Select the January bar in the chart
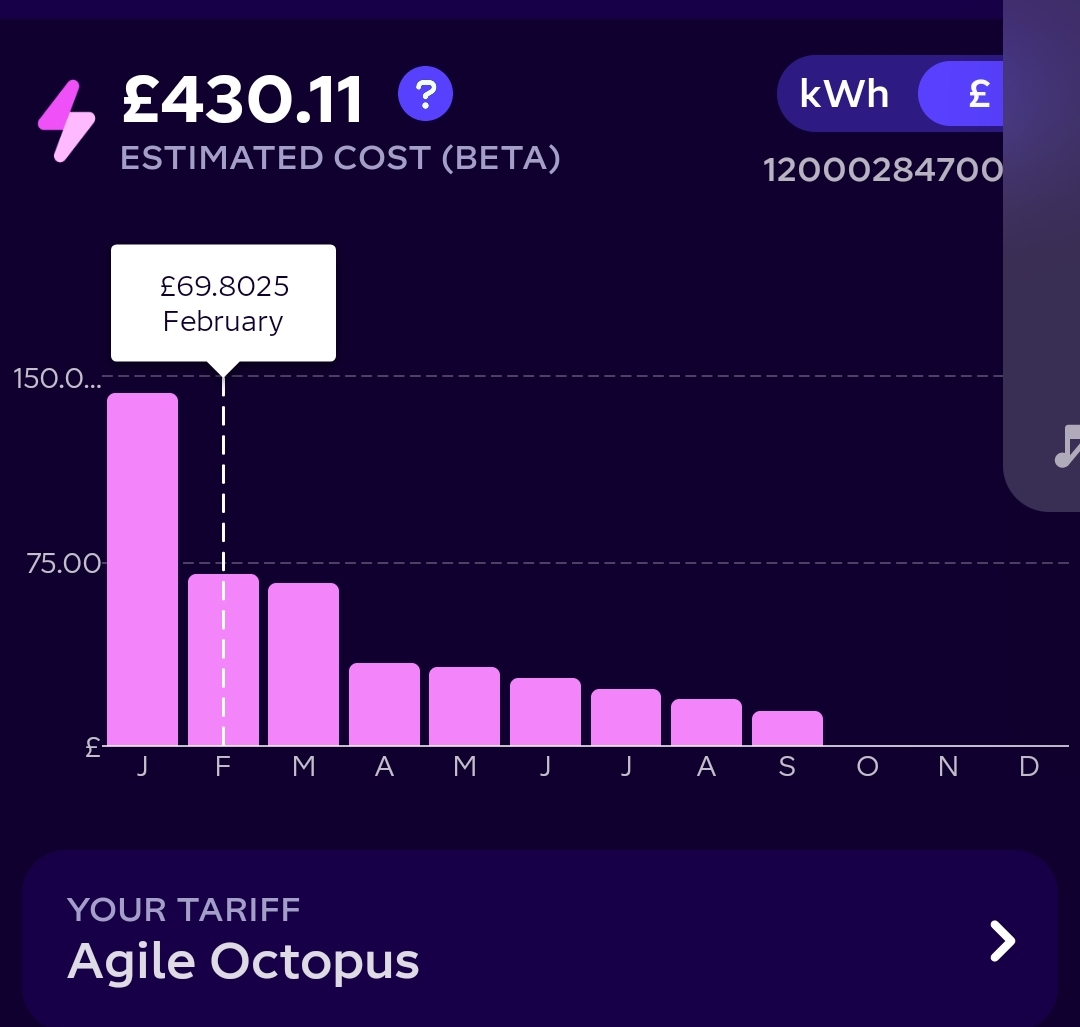The height and width of the screenshot is (1027, 1080). (x=143, y=569)
